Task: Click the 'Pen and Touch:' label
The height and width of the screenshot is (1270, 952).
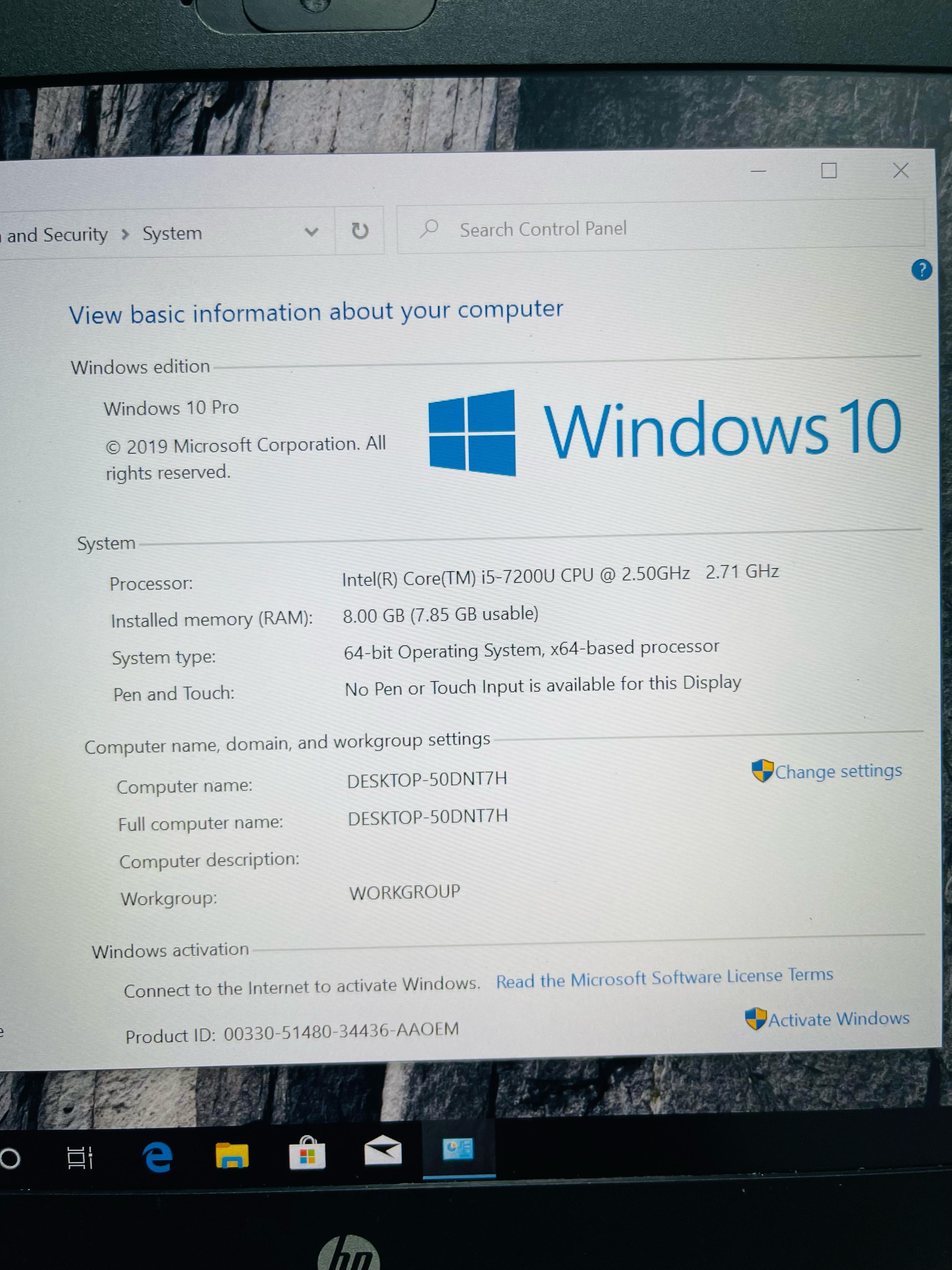Action: click(174, 694)
